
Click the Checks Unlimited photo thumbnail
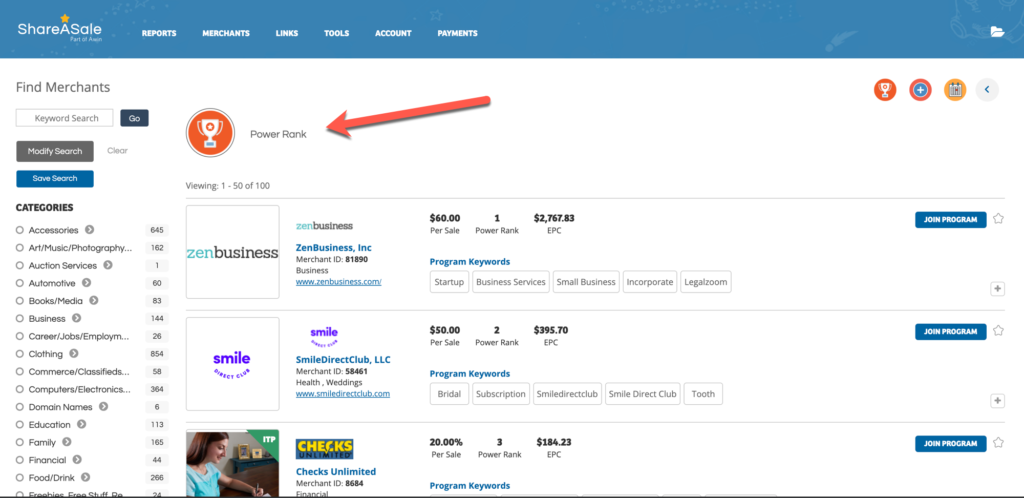(x=232, y=463)
